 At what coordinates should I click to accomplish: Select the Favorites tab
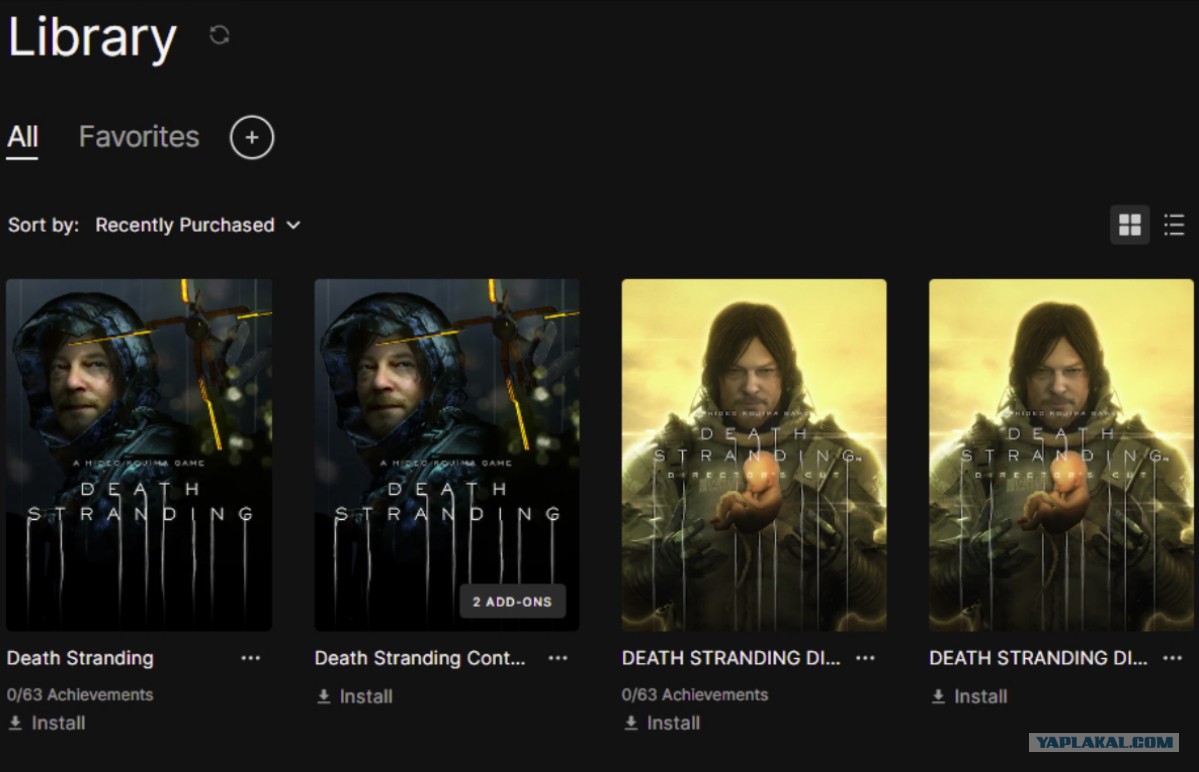coord(139,137)
